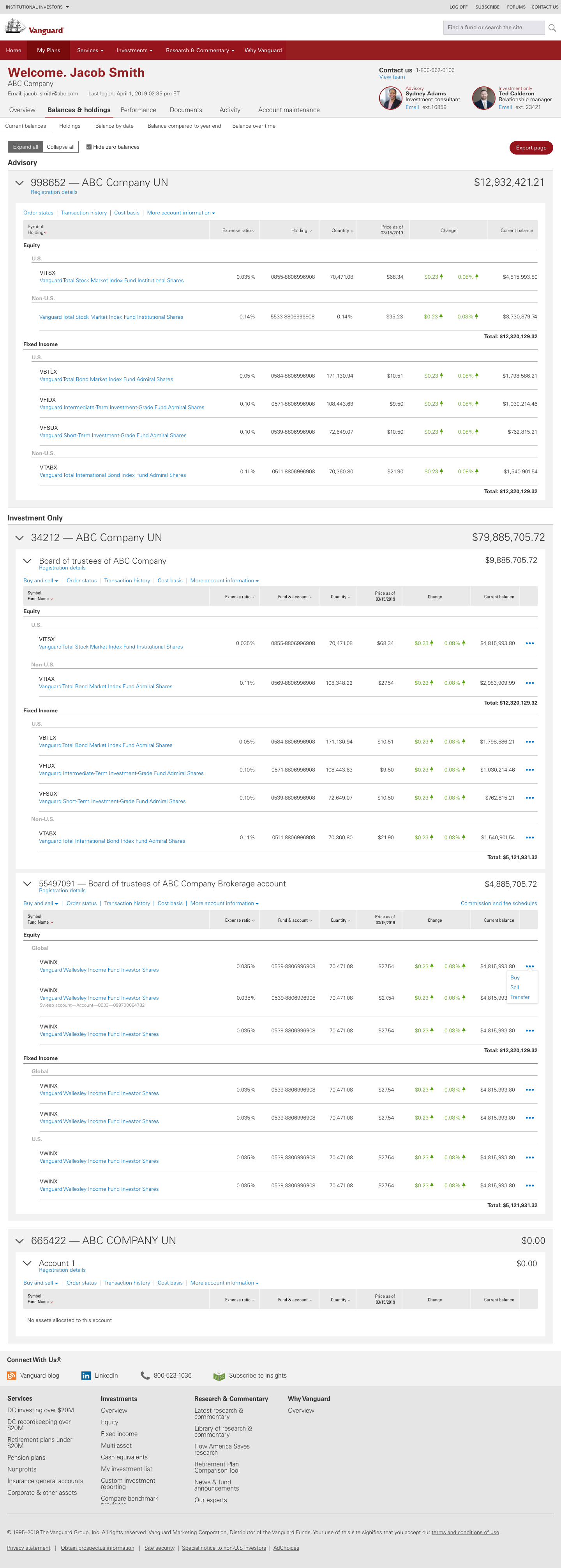Email Ted Calderon via the Email link
The height and width of the screenshot is (1568, 561).
point(505,107)
